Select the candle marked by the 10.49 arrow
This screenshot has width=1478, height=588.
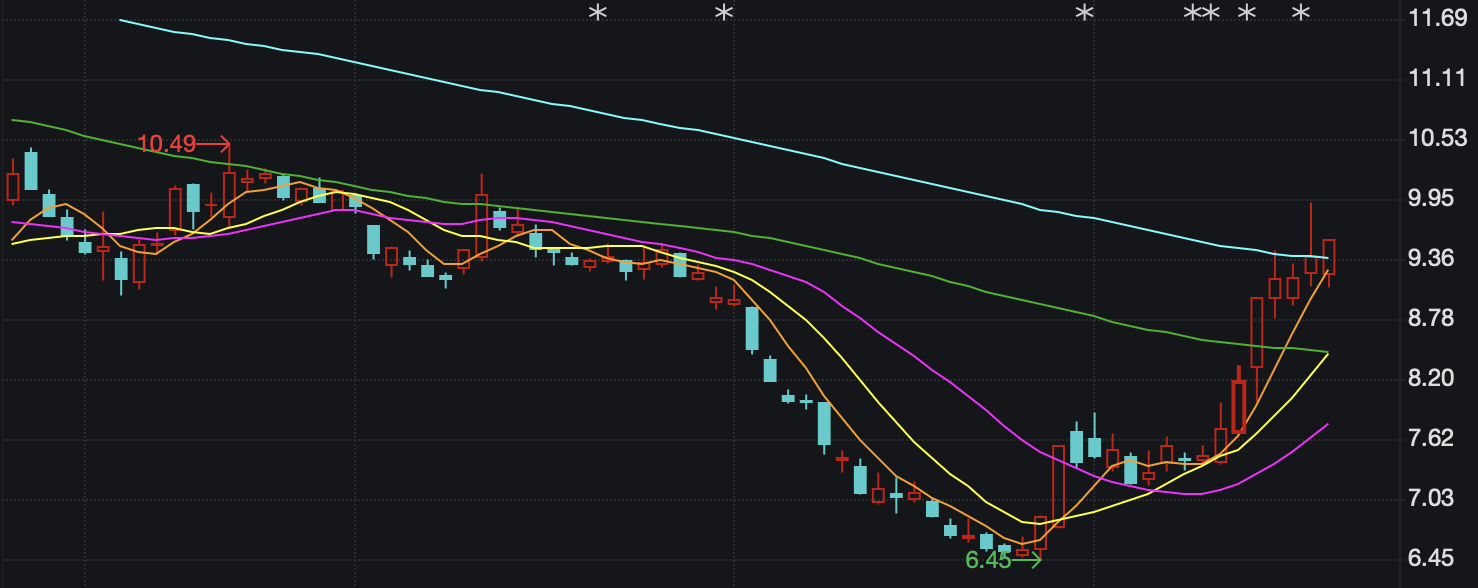pyautogui.click(x=229, y=194)
